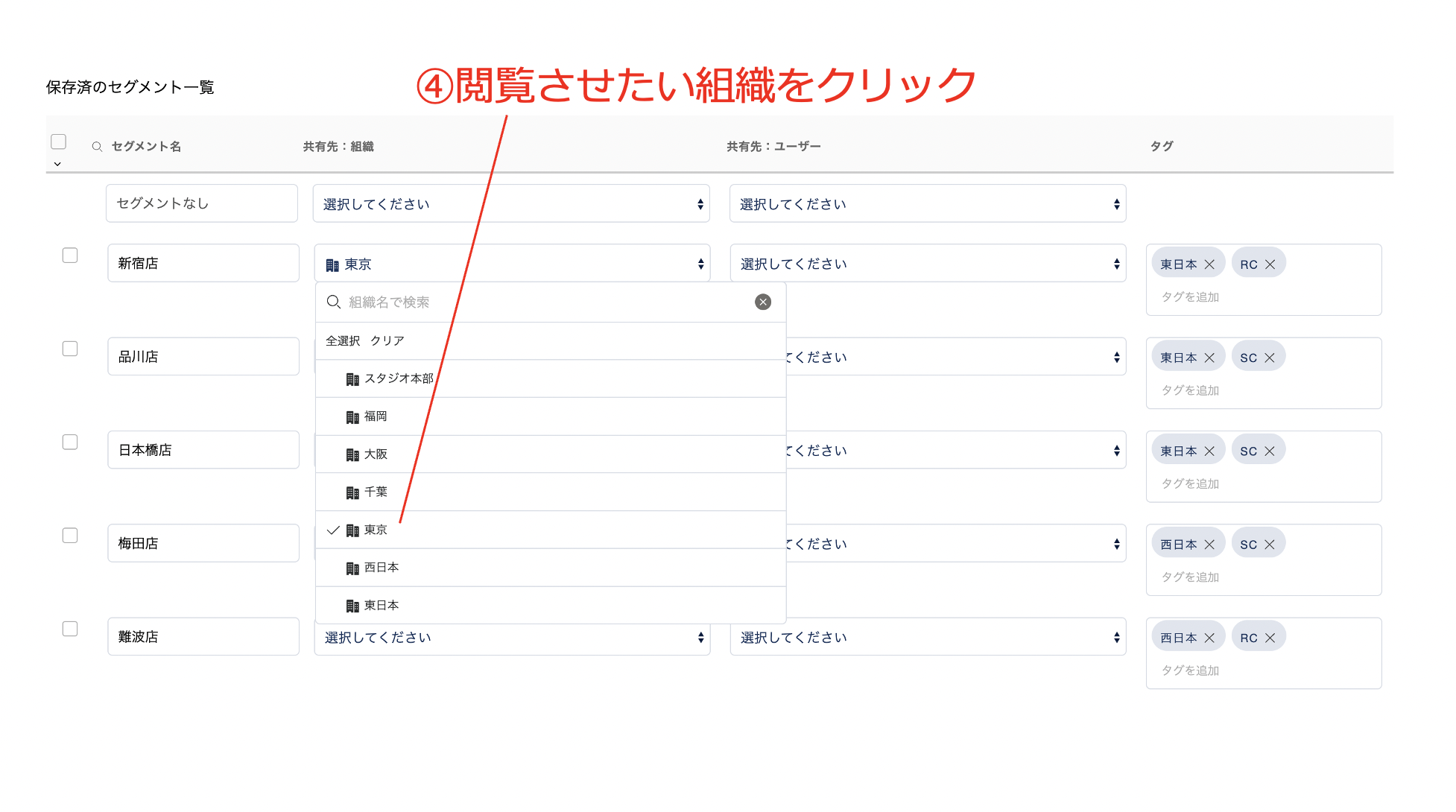Check the 品川店 row checkbox
This screenshot has width=1456, height=812.
70,349
